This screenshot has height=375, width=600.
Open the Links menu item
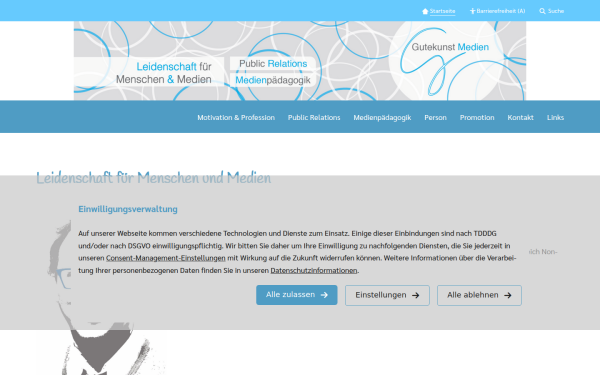pyautogui.click(x=555, y=117)
